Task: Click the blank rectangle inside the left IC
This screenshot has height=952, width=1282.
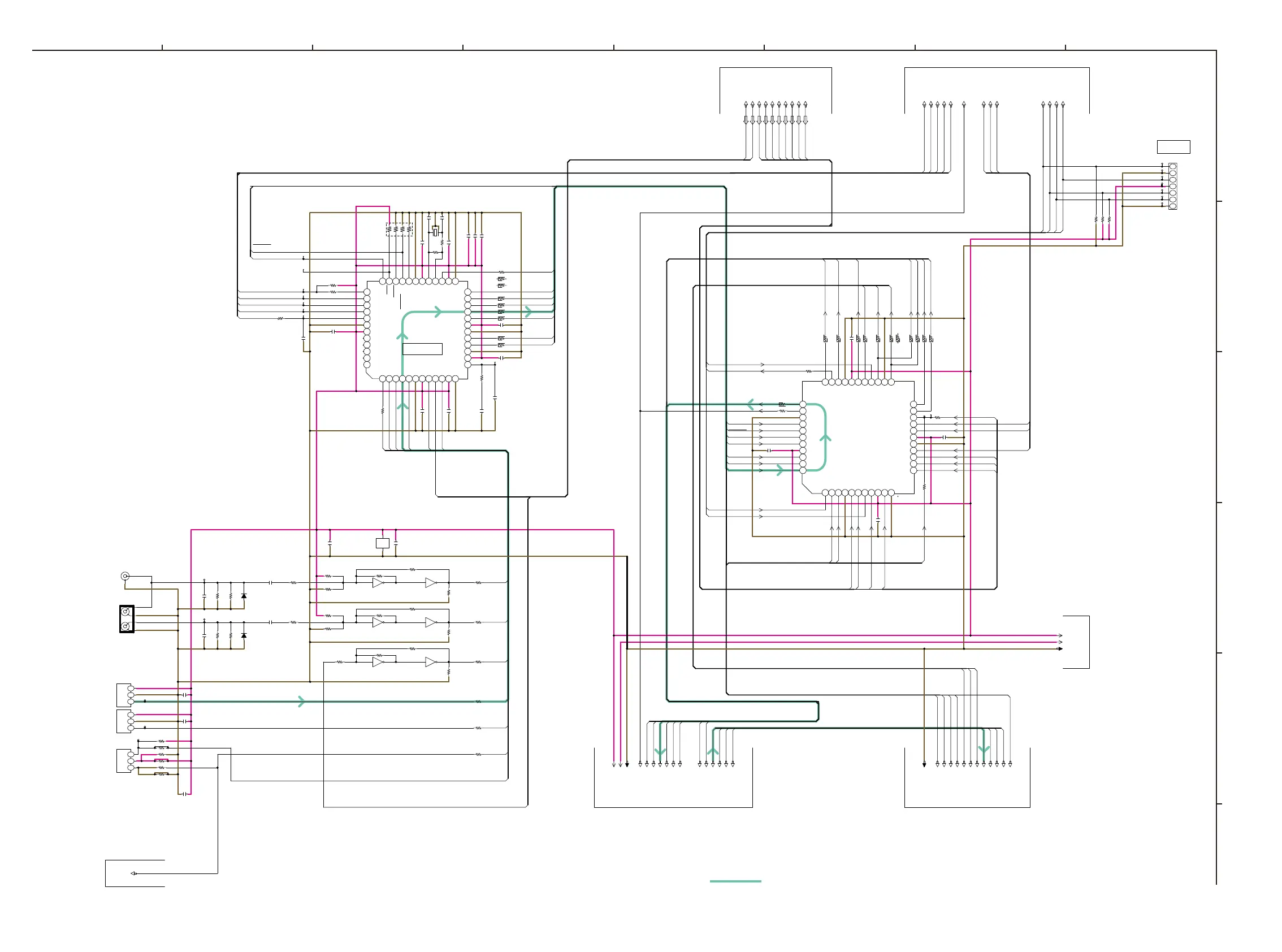Action: coord(422,349)
